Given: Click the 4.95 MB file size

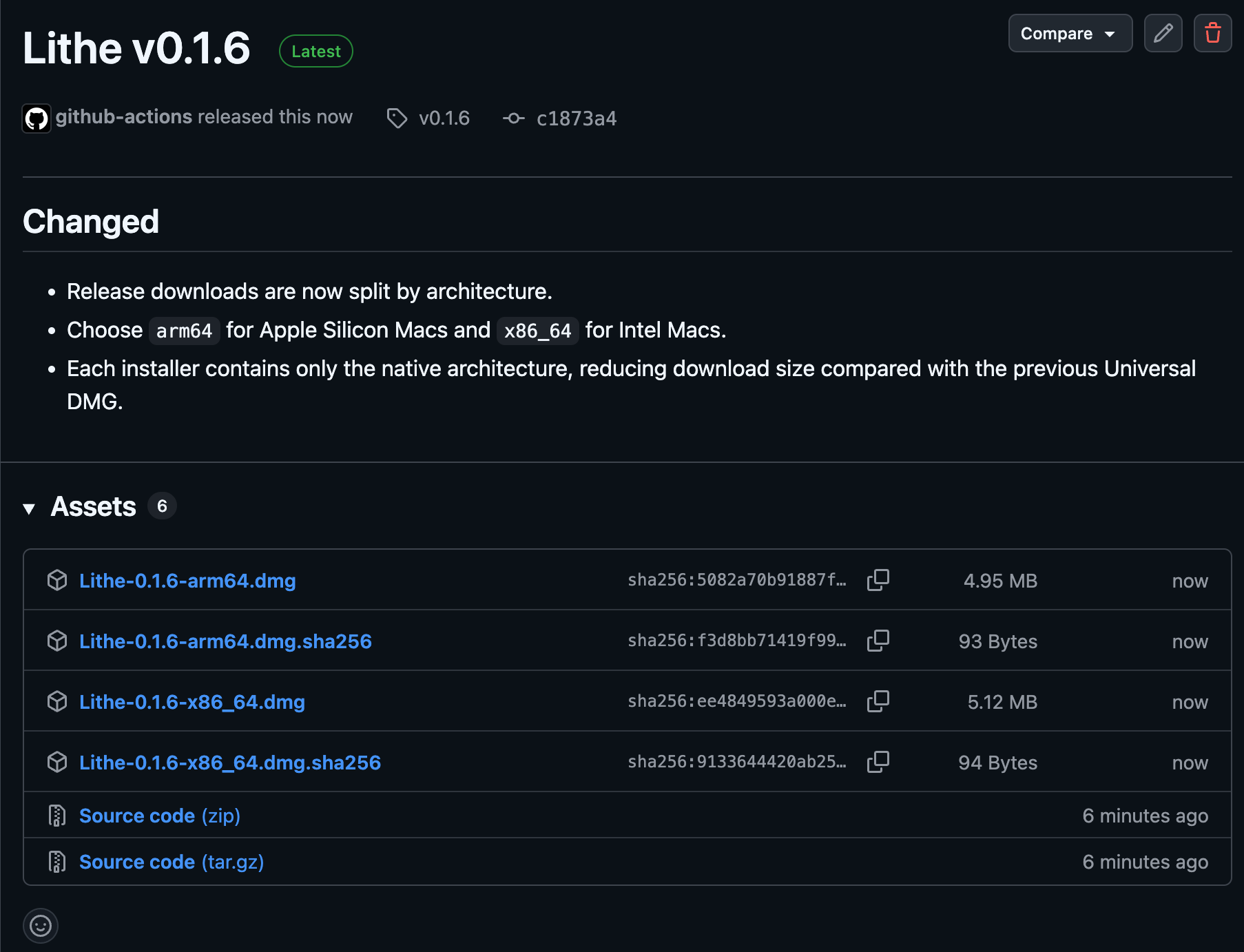Looking at the screenshot, I should coord(1000,581).
